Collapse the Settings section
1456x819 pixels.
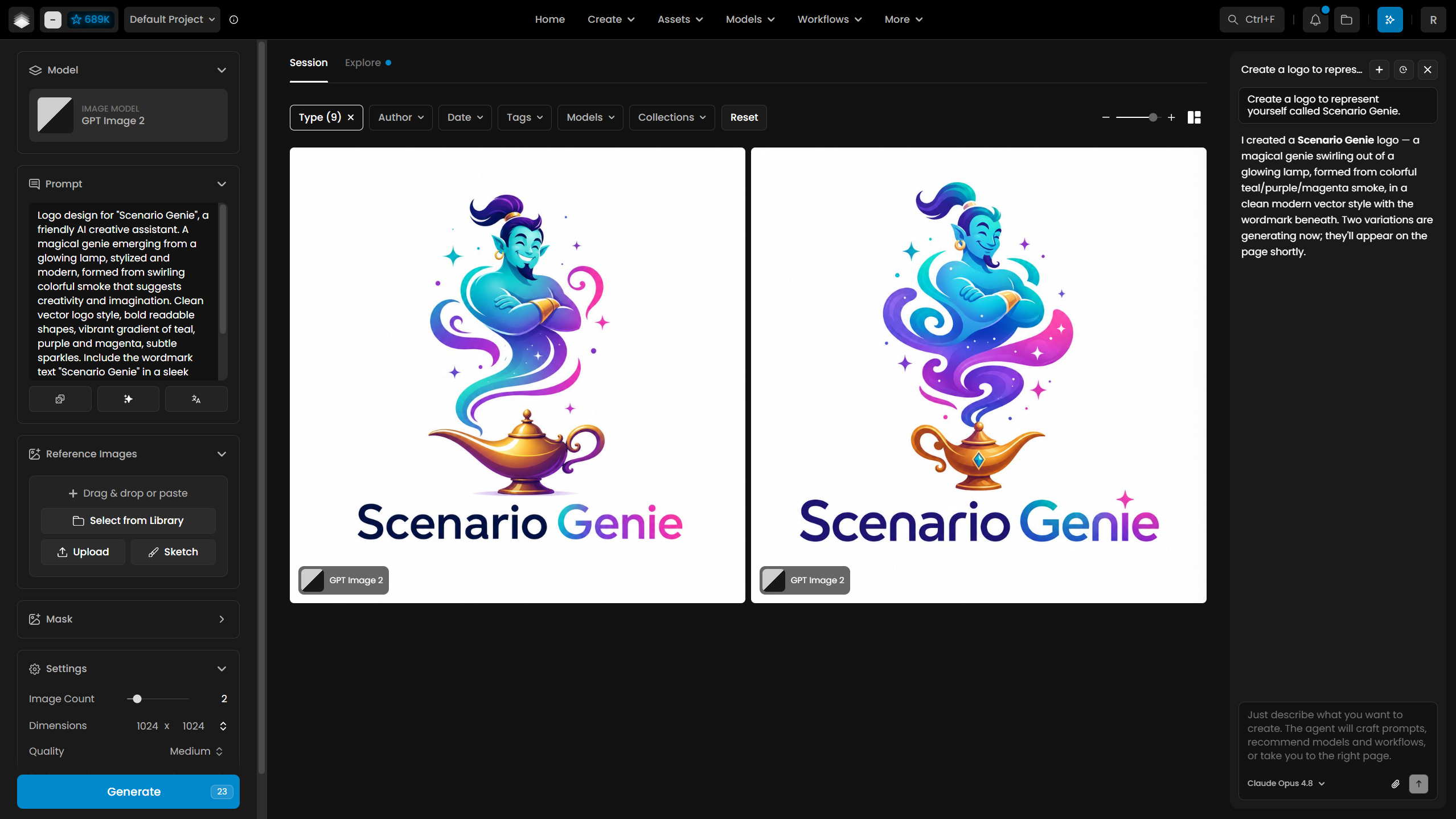click(222, 669)
